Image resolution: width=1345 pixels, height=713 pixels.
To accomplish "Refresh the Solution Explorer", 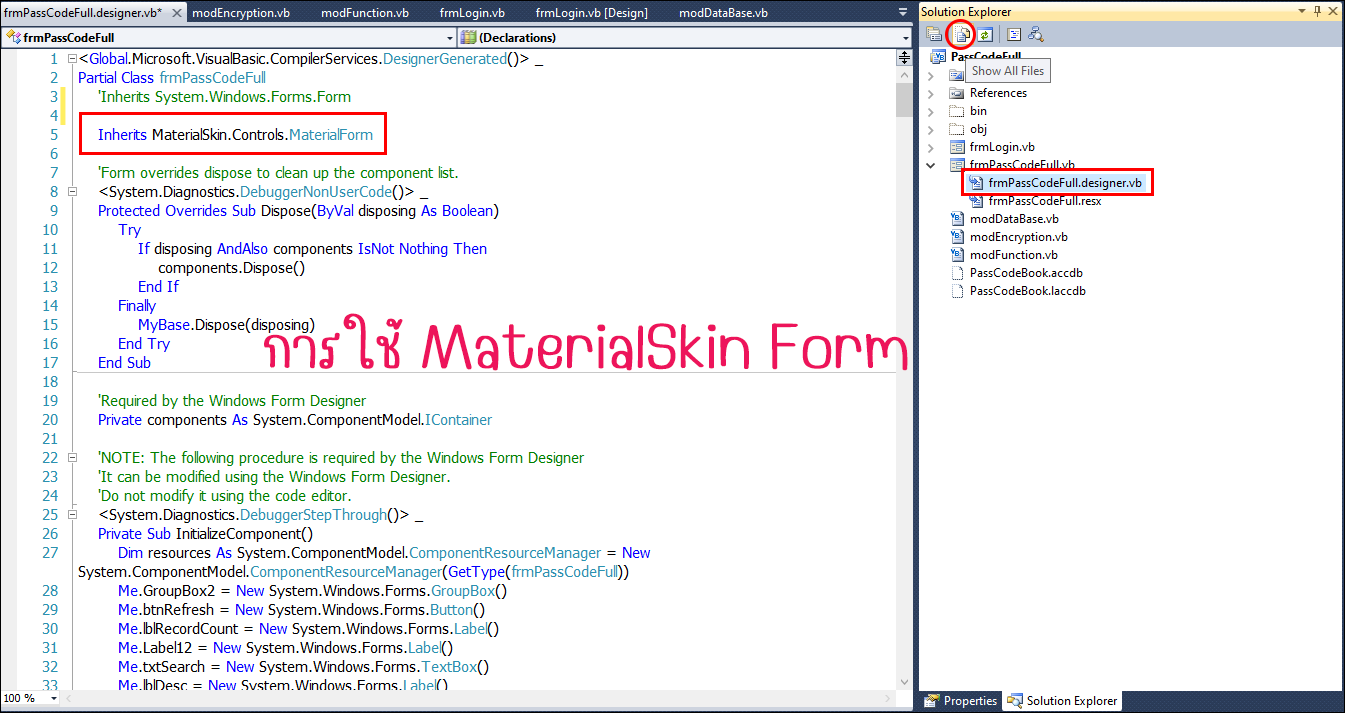I will click(x=984, y=34).
